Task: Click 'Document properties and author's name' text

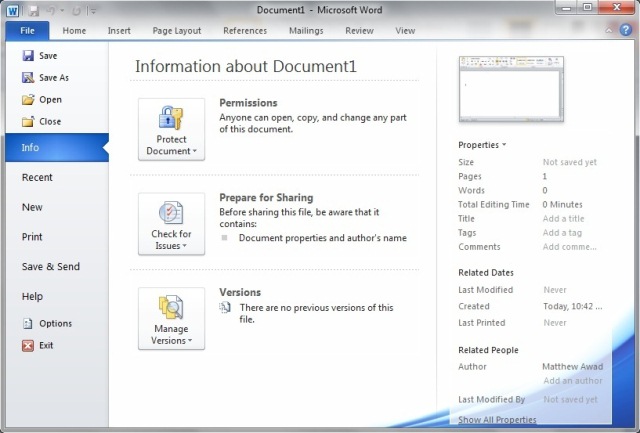Action: tap(322, 238)
